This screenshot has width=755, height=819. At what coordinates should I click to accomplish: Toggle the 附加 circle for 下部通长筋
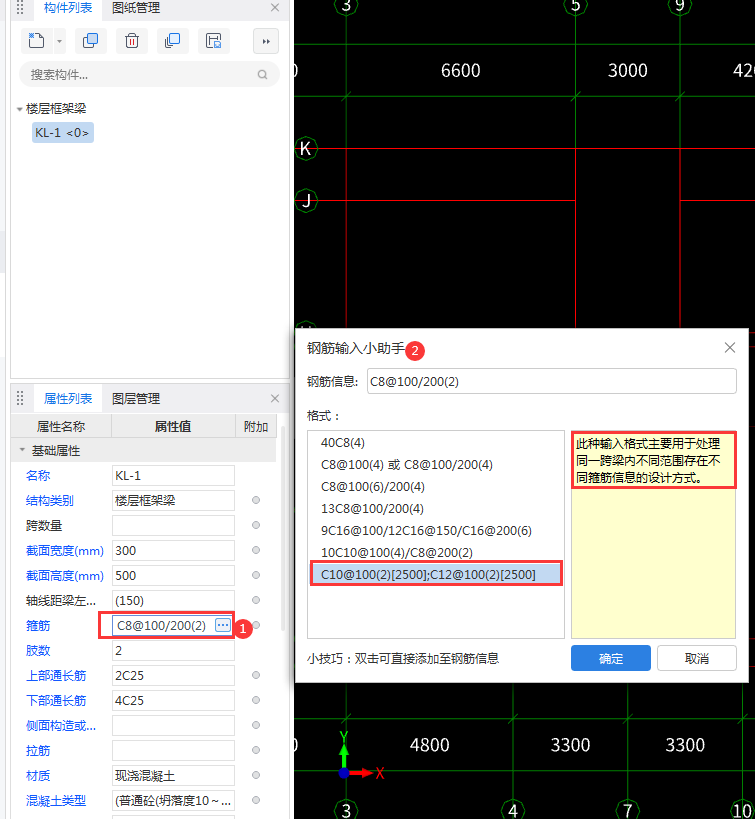click(x=256, y=700)
